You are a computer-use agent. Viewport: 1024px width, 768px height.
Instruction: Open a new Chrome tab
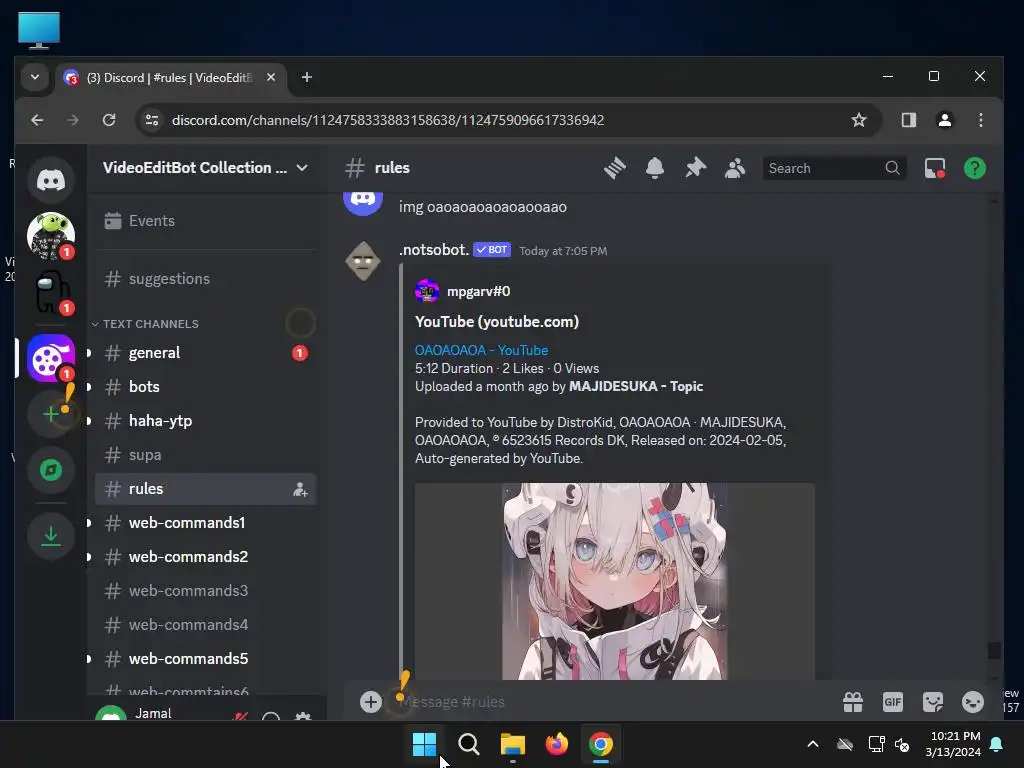click(306, 77)
